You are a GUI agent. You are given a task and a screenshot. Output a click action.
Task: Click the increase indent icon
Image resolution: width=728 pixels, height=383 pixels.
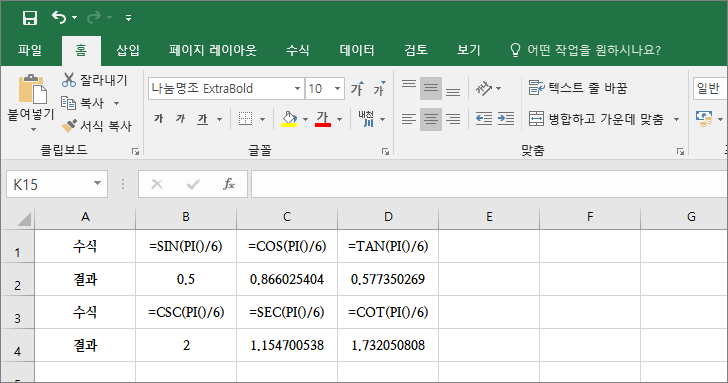pyautogui.click(x=506, y=119)
